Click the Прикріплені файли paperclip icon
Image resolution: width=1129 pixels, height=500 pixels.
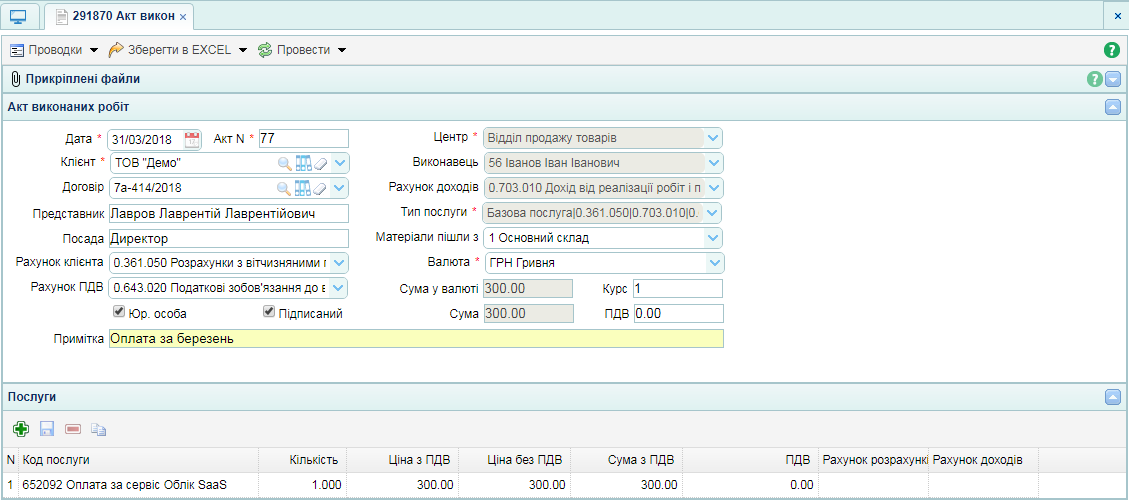(x=15, y=79)
